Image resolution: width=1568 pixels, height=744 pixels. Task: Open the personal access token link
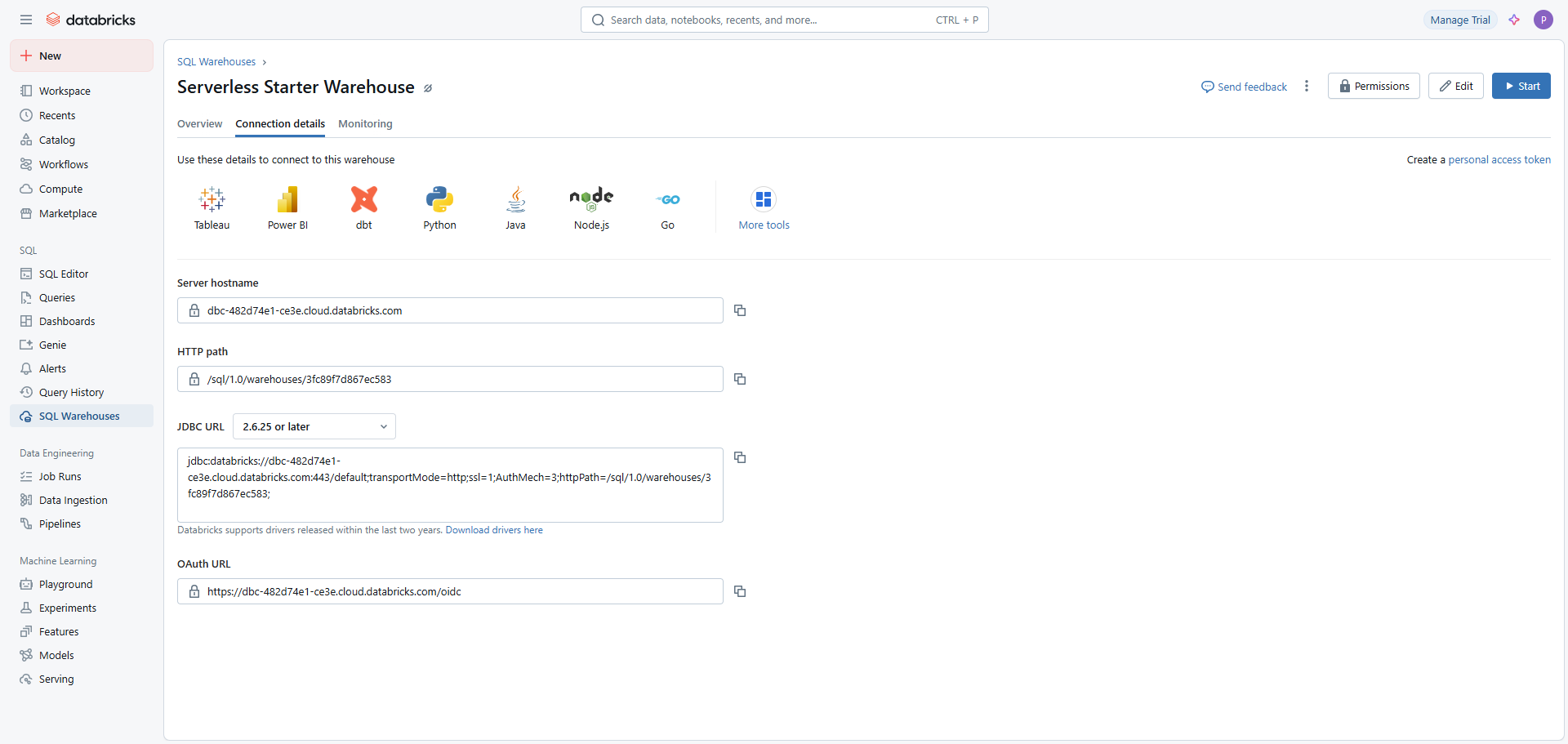1499,160
